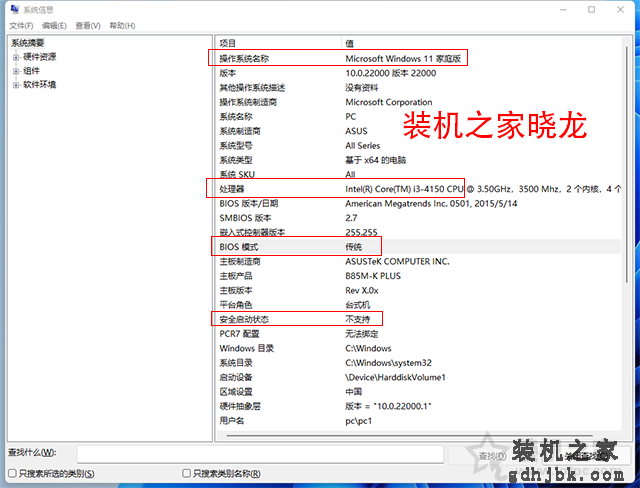640x488 pixels.
Task: Select the 主板制造商 row
Action: pos(418,261)
